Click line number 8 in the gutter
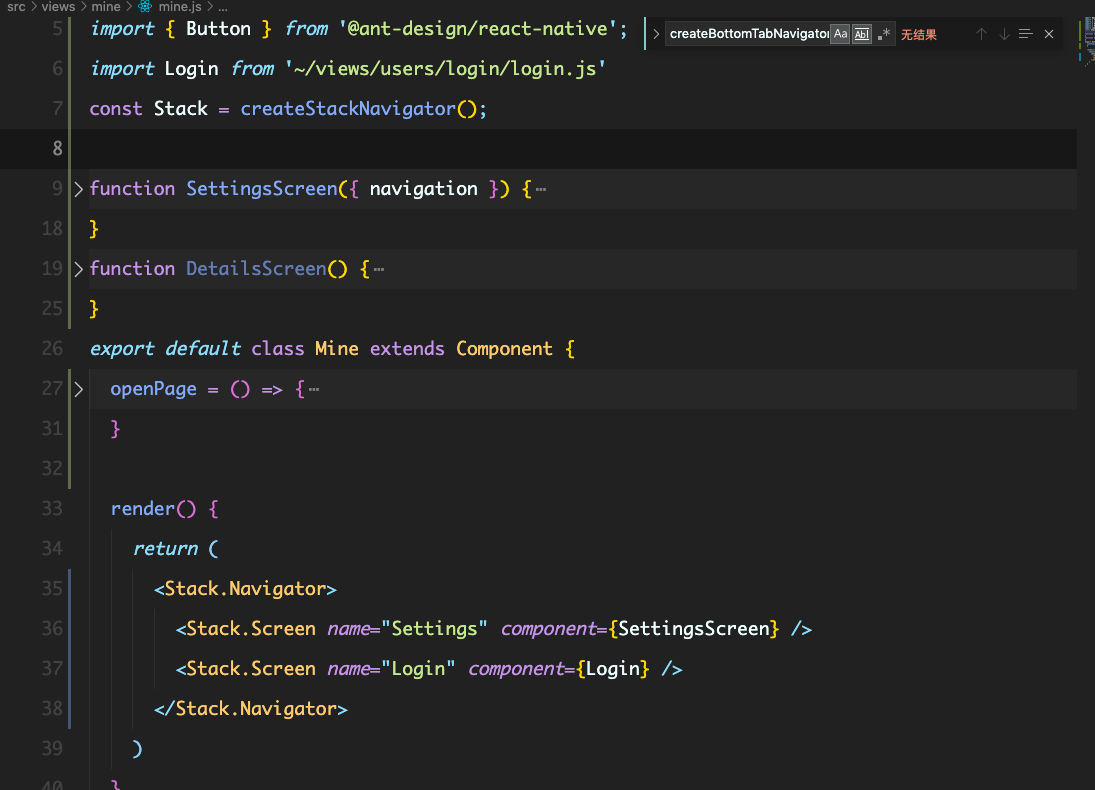The image size is (1095, 790). coord(57,149)
